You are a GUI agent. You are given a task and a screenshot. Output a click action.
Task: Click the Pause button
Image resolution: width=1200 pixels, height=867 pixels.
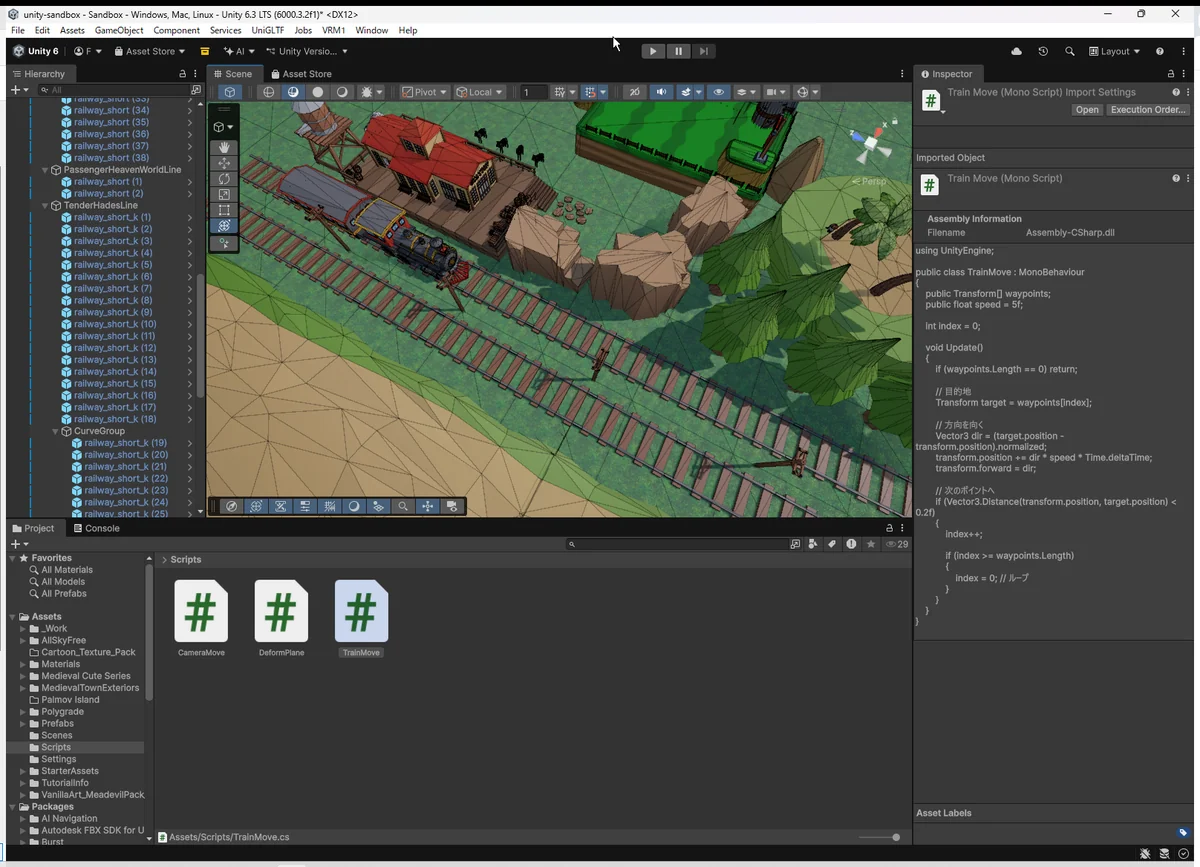click(678, 51)
